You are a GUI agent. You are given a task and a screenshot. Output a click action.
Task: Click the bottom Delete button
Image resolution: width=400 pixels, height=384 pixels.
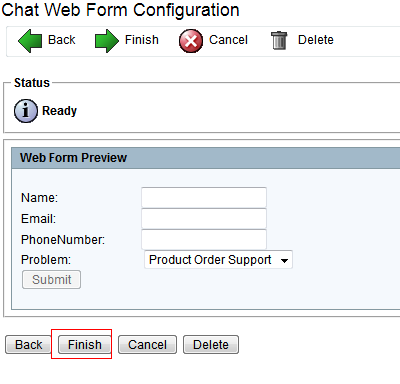pos(211,344)
